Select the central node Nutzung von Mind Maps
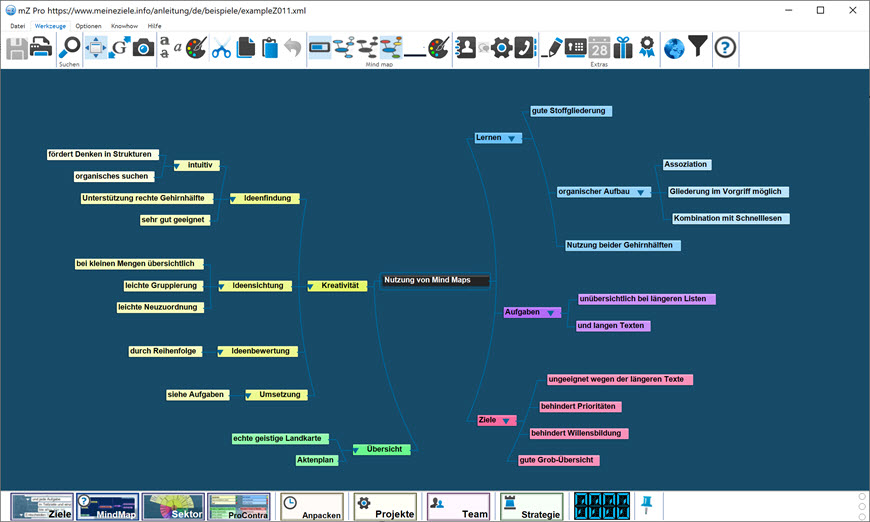 pyautogui.click(x=435, y=281)
